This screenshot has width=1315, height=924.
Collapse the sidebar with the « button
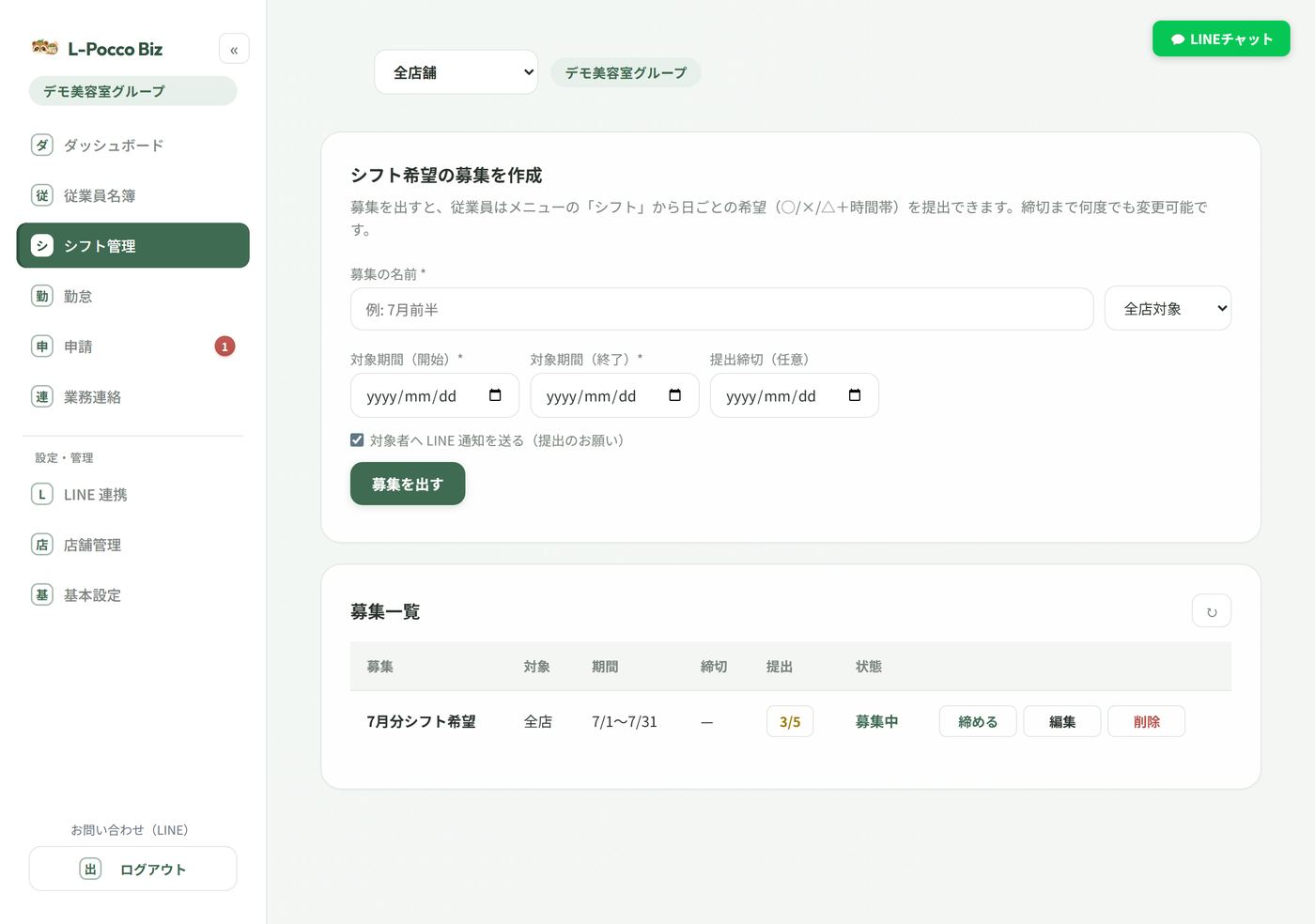coord(234,49)
